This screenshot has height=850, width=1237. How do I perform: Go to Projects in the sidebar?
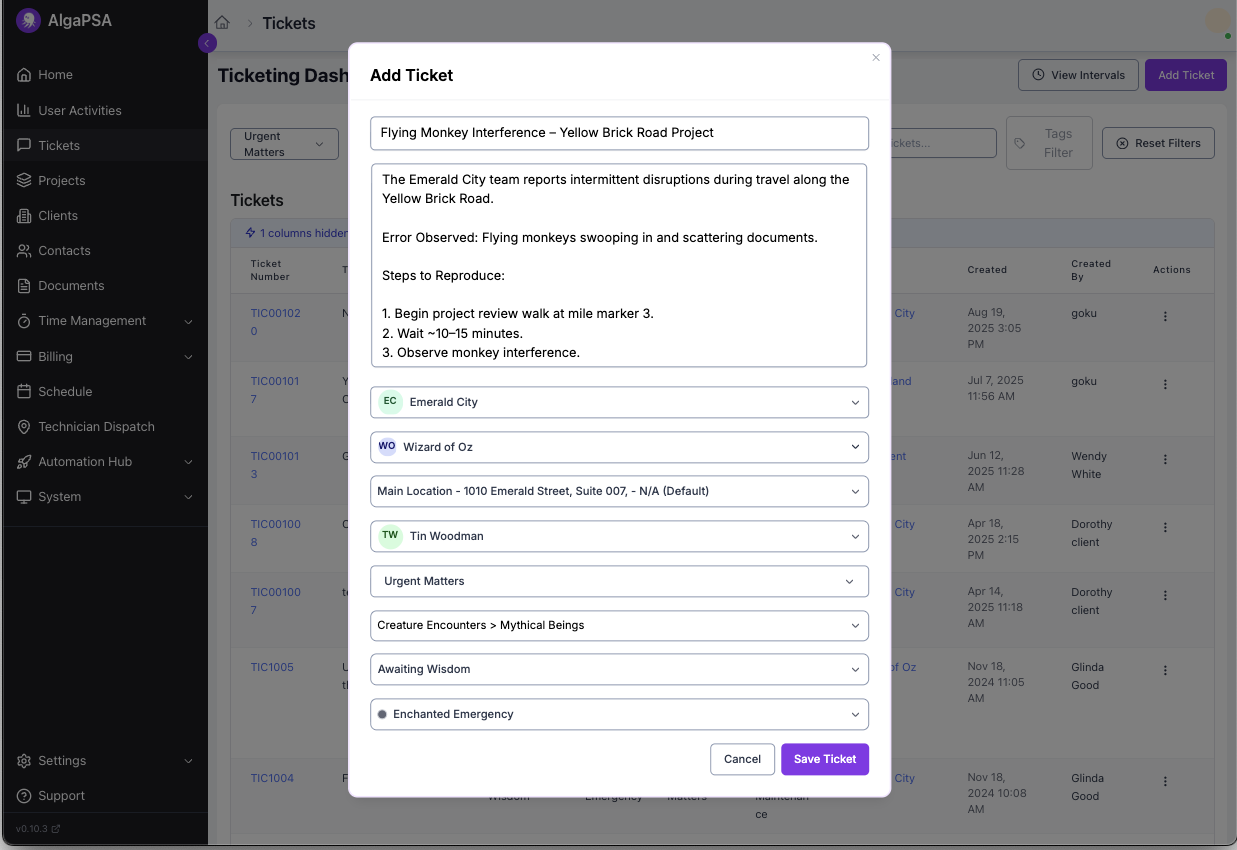pos(62,181)
